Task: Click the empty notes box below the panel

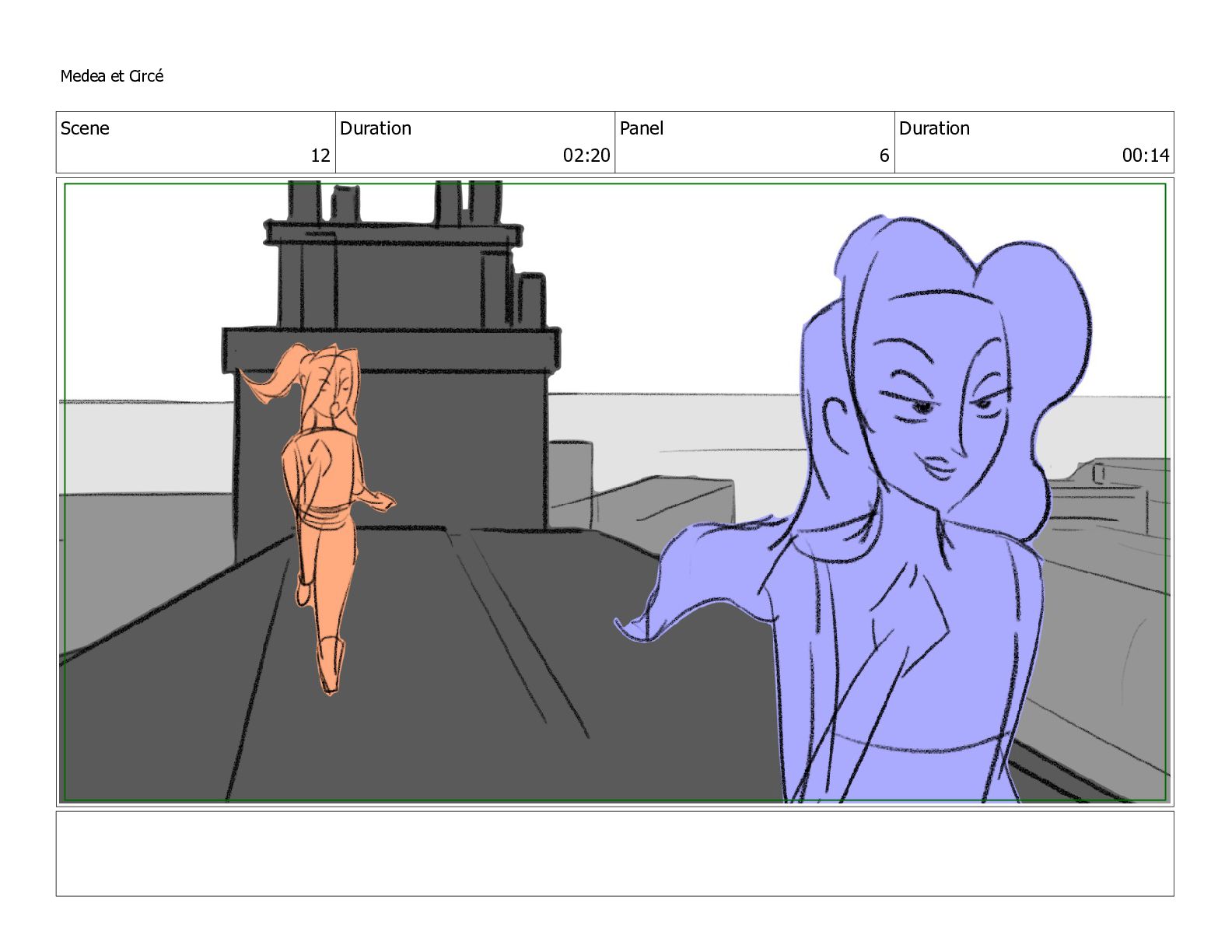Action: [614, 854]
